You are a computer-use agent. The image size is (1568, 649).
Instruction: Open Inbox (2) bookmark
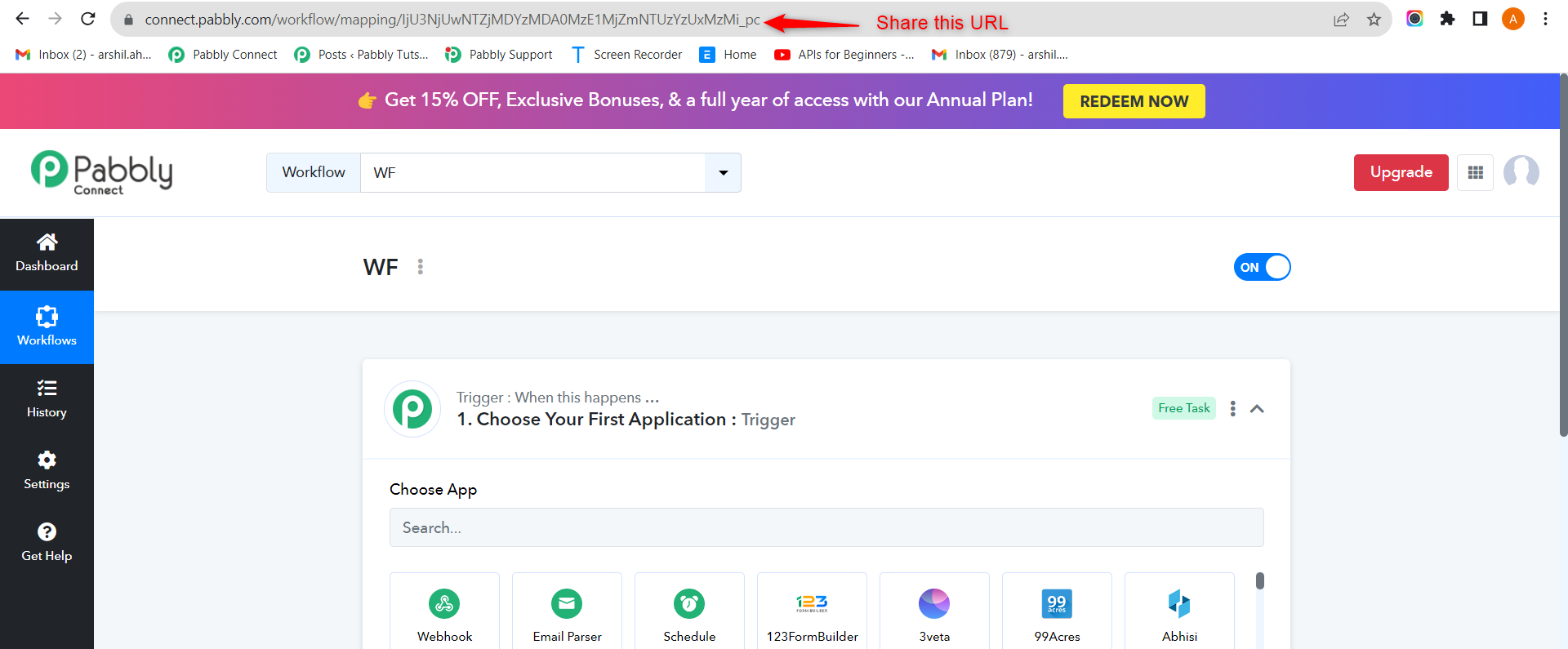point(84,55)
